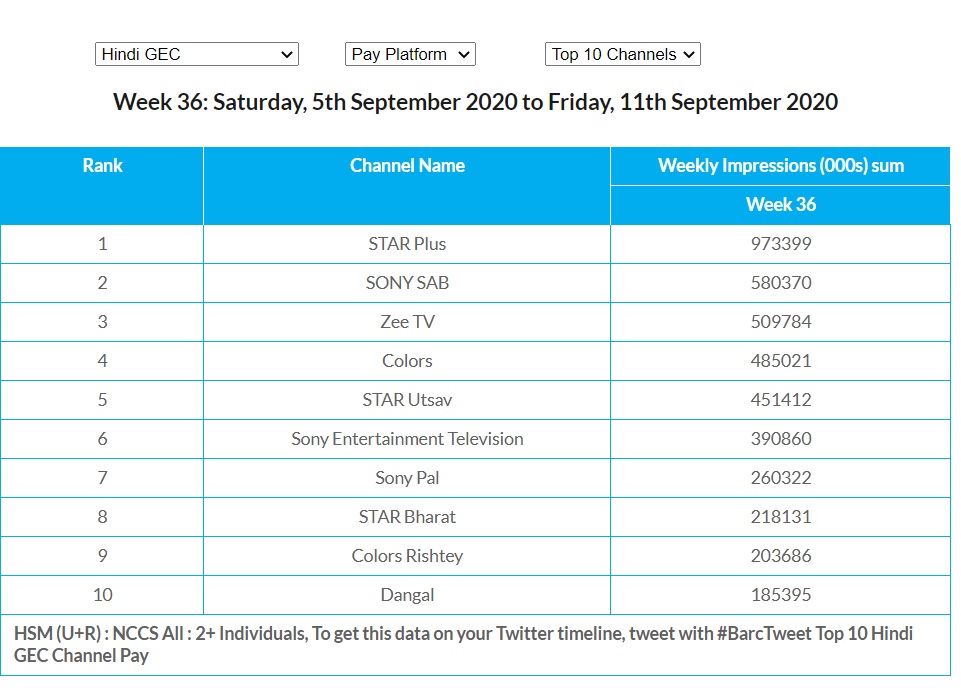961x699 pixels.
Task: Click the Week 36 date range heading
Action: point(475,102)
